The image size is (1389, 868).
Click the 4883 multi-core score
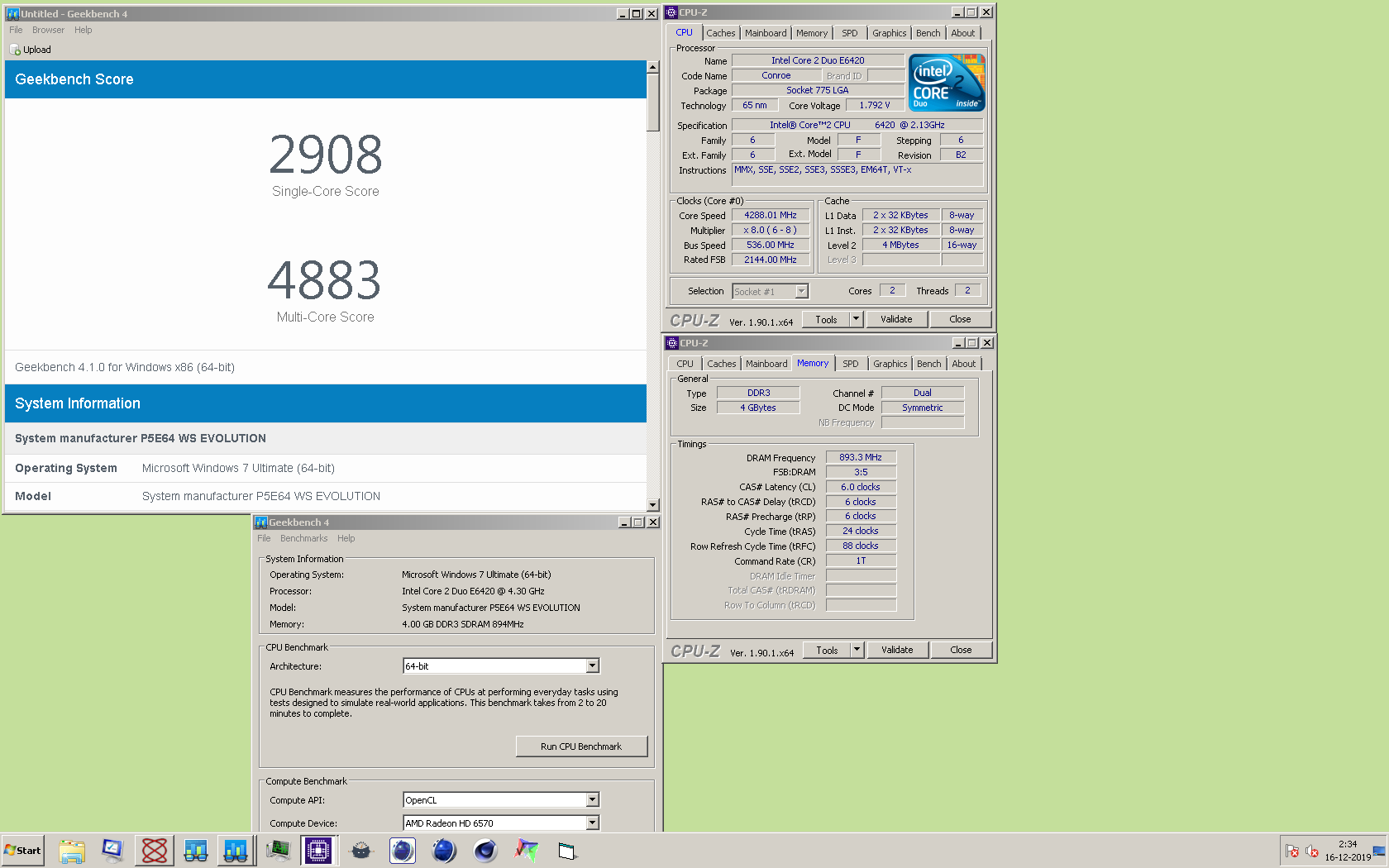(x=325, y=280)
